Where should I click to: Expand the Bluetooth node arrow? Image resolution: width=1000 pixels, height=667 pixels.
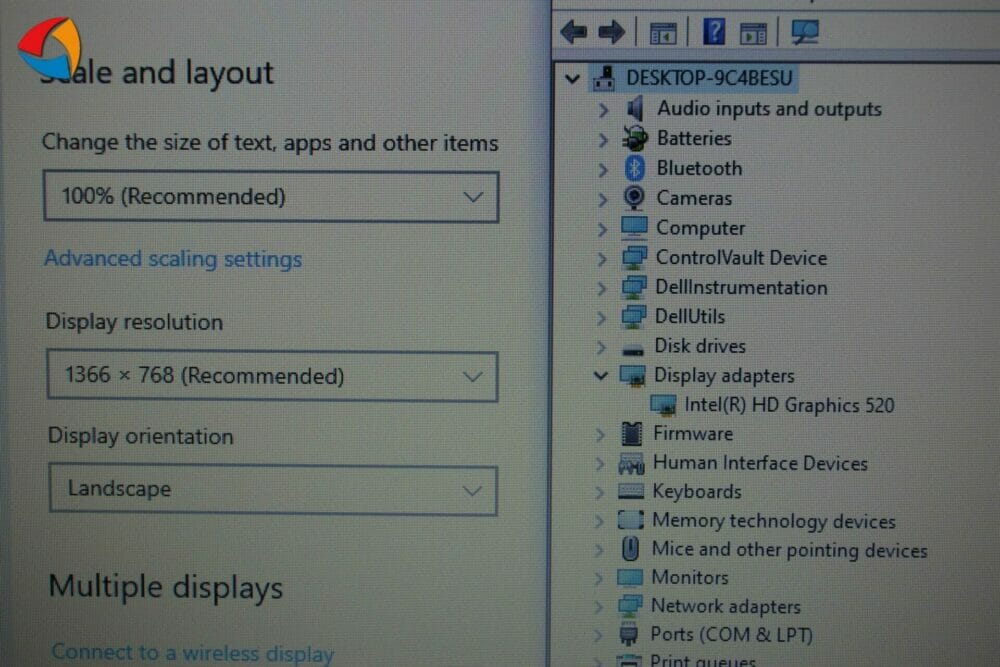[x=603, y=169]
